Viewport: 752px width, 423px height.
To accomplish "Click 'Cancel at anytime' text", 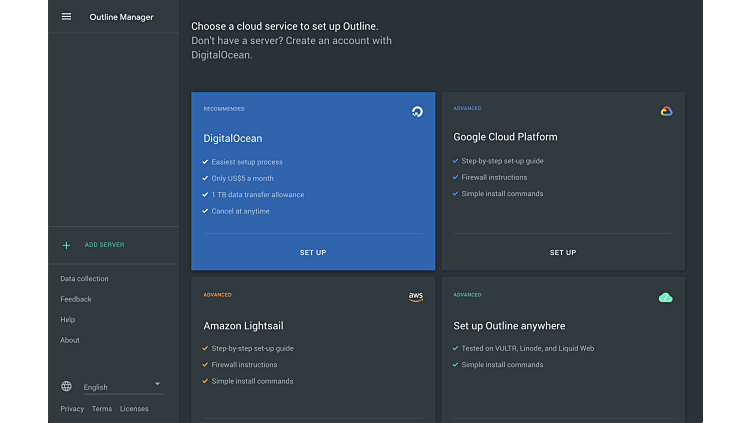I will [240, 211].
